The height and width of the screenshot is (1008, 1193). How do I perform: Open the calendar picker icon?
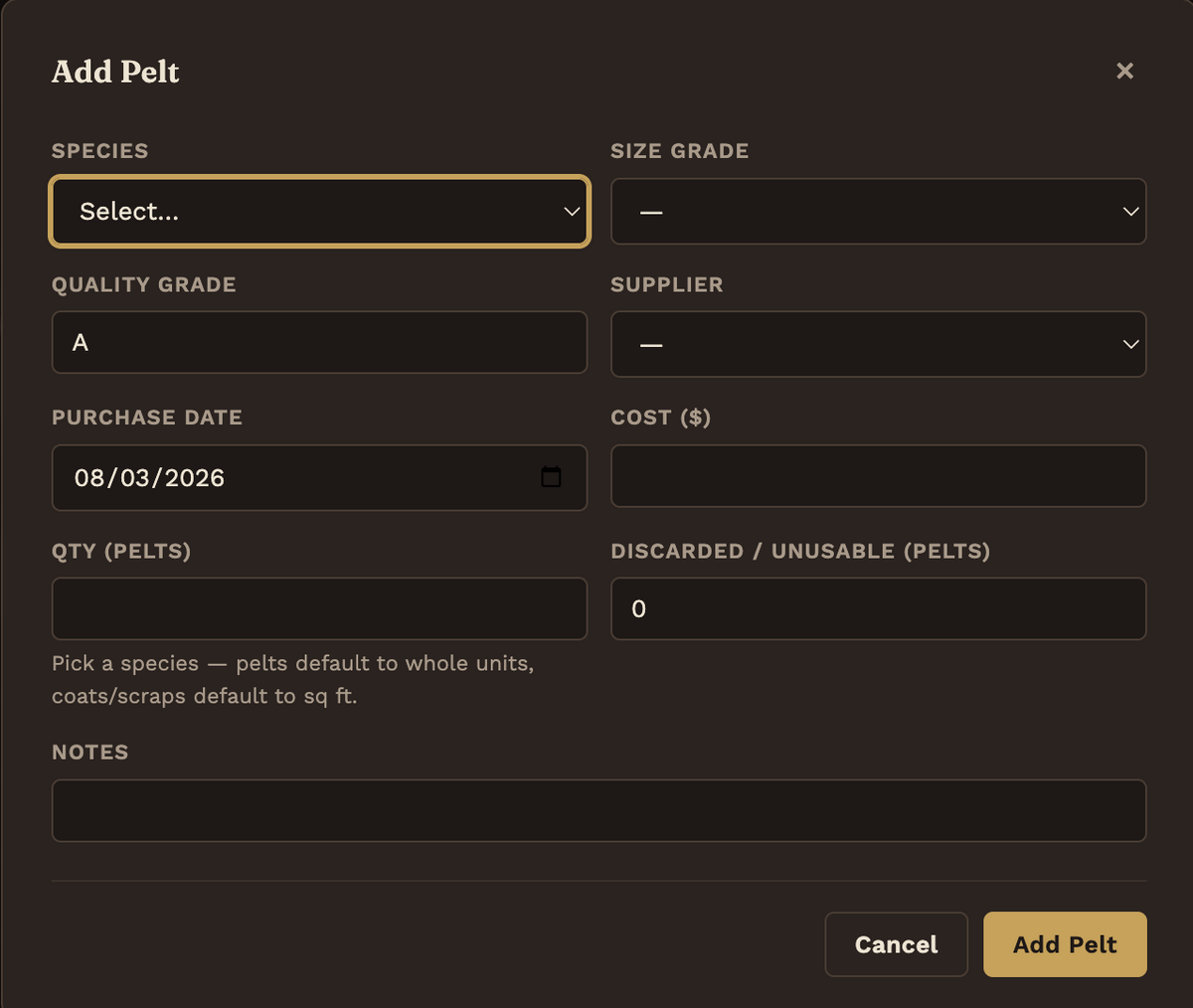pos(551,477)
